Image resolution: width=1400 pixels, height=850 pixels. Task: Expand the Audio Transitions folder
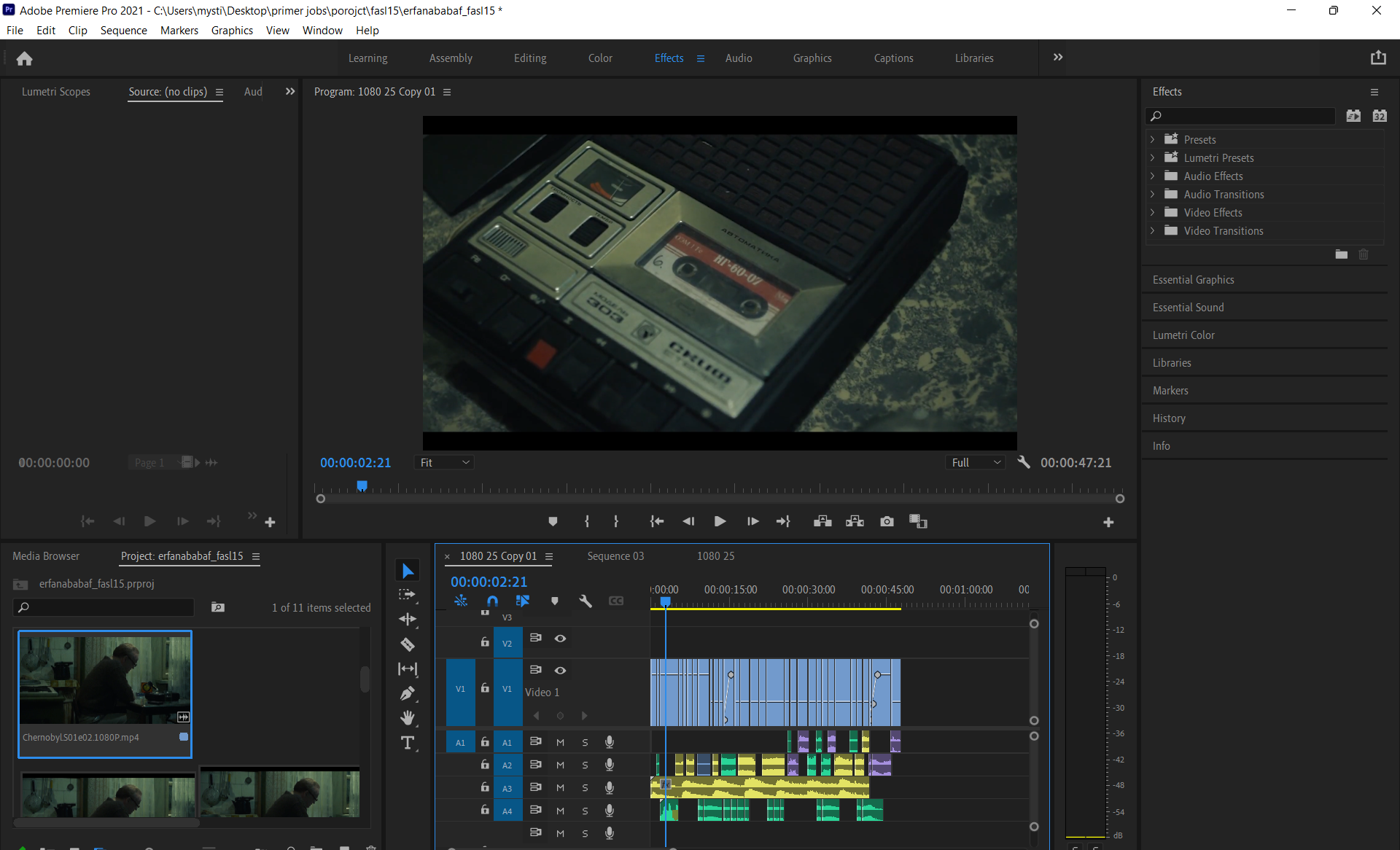[1152, 194]
